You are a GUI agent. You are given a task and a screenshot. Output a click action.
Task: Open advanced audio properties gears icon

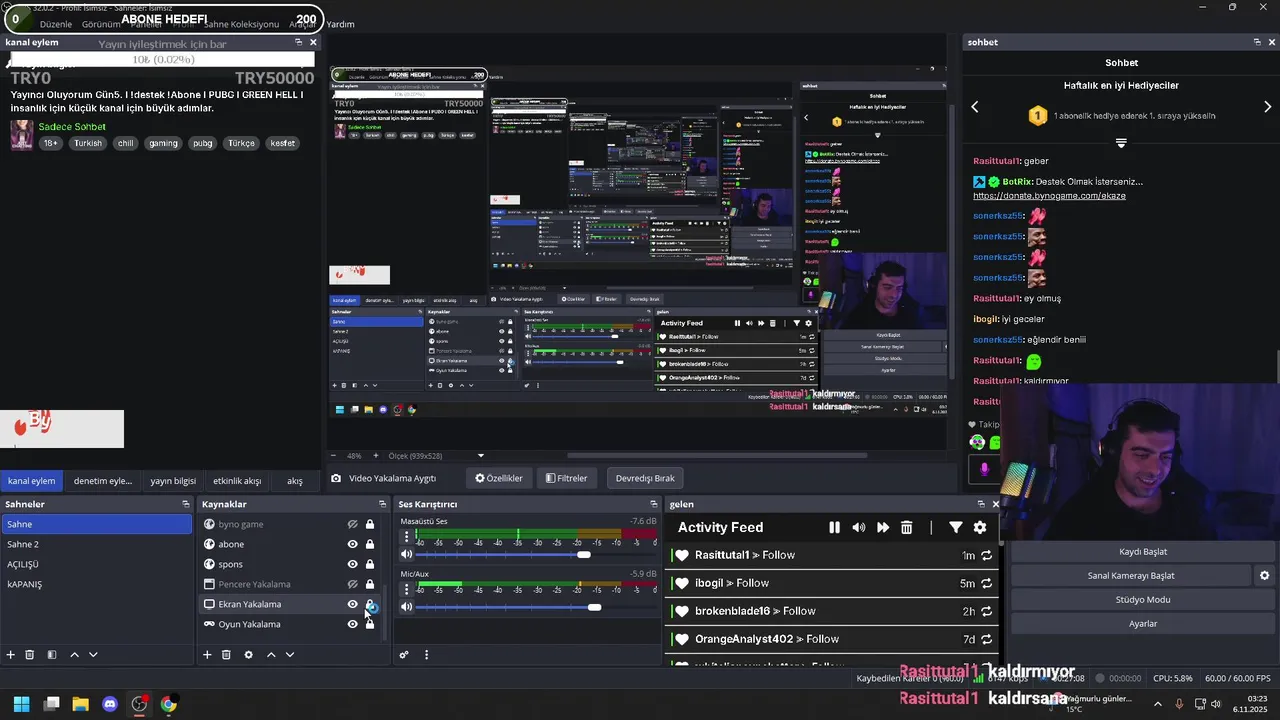tap(404, 655)
